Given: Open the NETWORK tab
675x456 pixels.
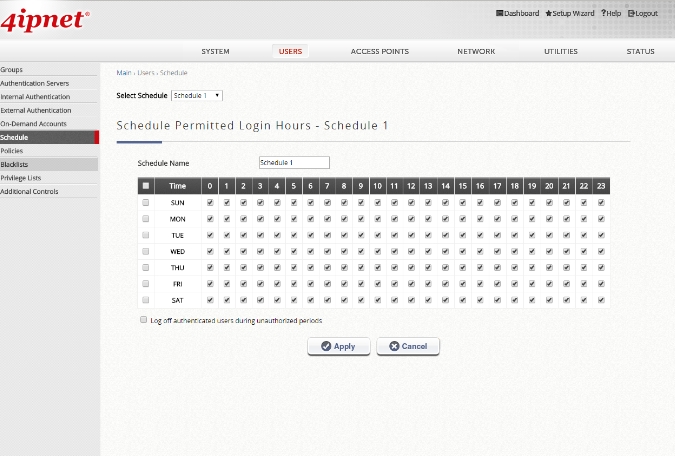Looking at the screenshot, I should (476, 51).
